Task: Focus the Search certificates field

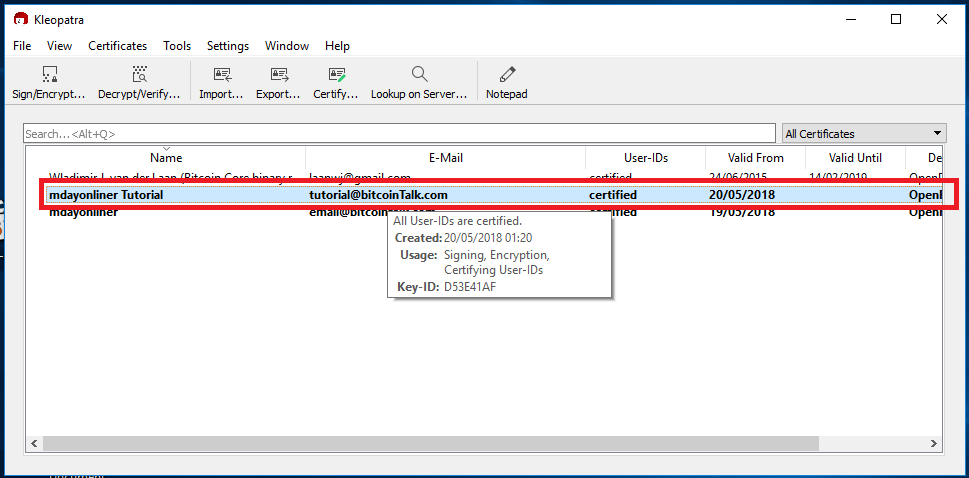Action: tap(399, 134)
